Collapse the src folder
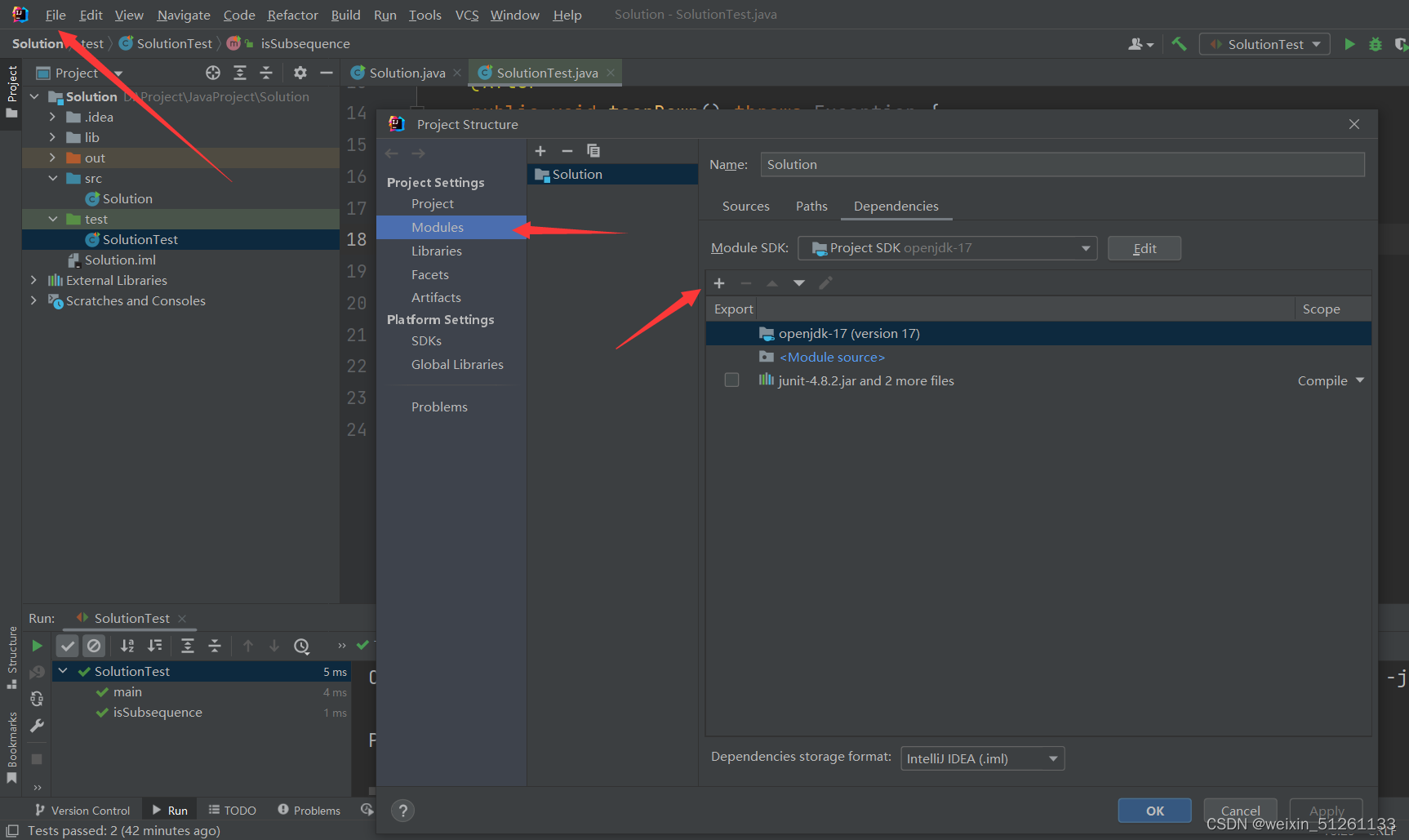Image resolution: width=1409 pixels, height=840 pixels. (x=52, y=178)
